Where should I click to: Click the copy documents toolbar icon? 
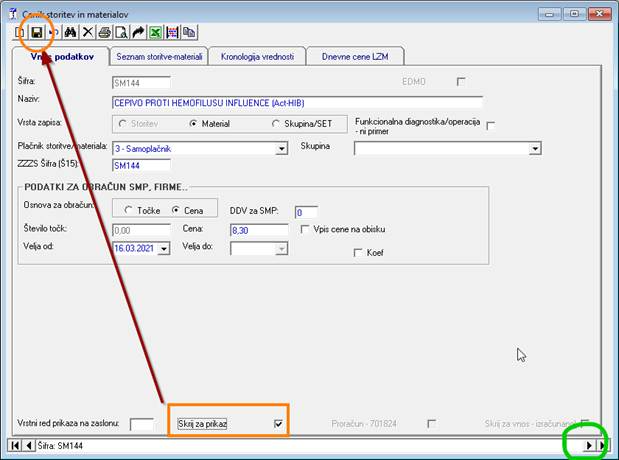point(189,33)
